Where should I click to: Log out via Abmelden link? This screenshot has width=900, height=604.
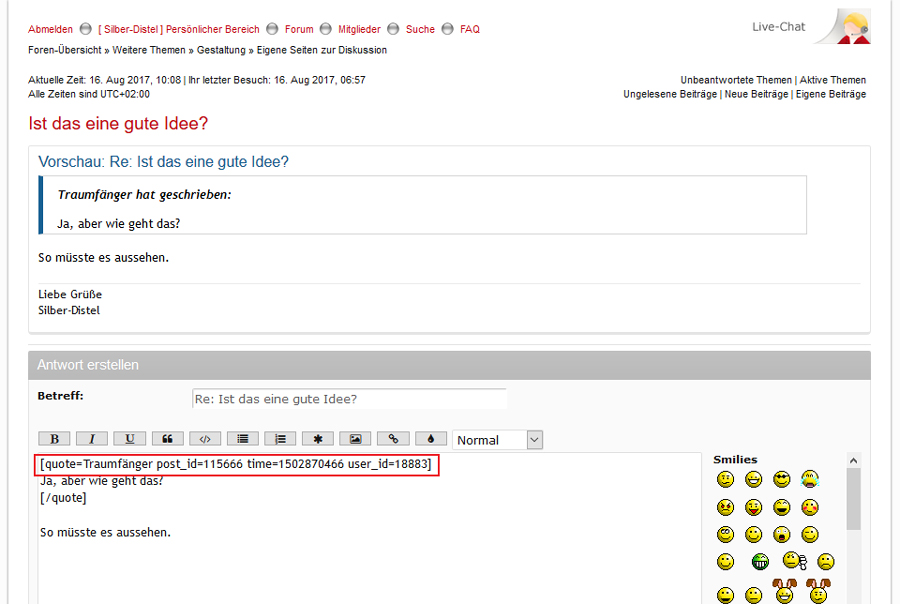51,29
